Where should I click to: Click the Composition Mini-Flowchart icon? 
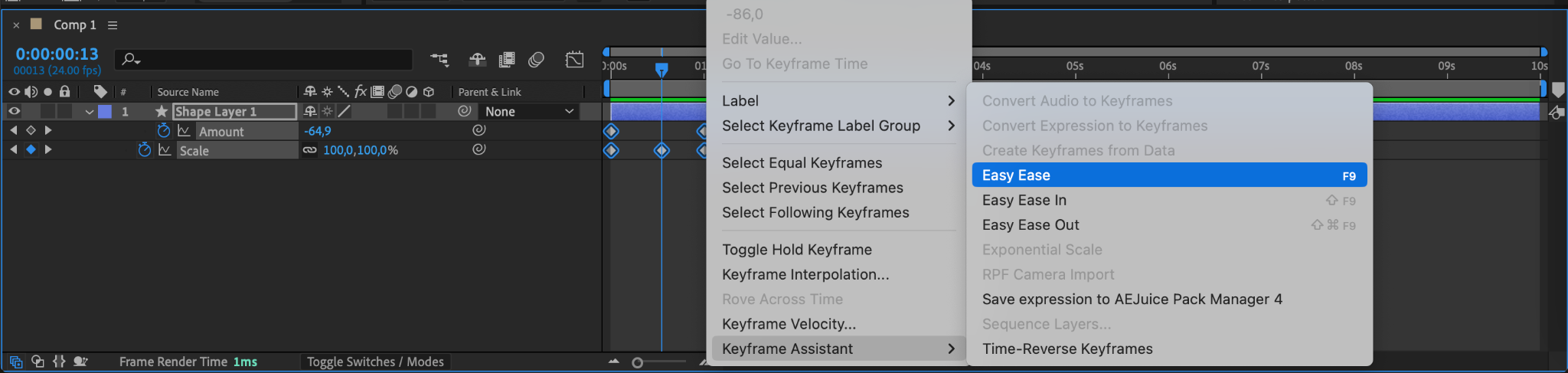439,60
